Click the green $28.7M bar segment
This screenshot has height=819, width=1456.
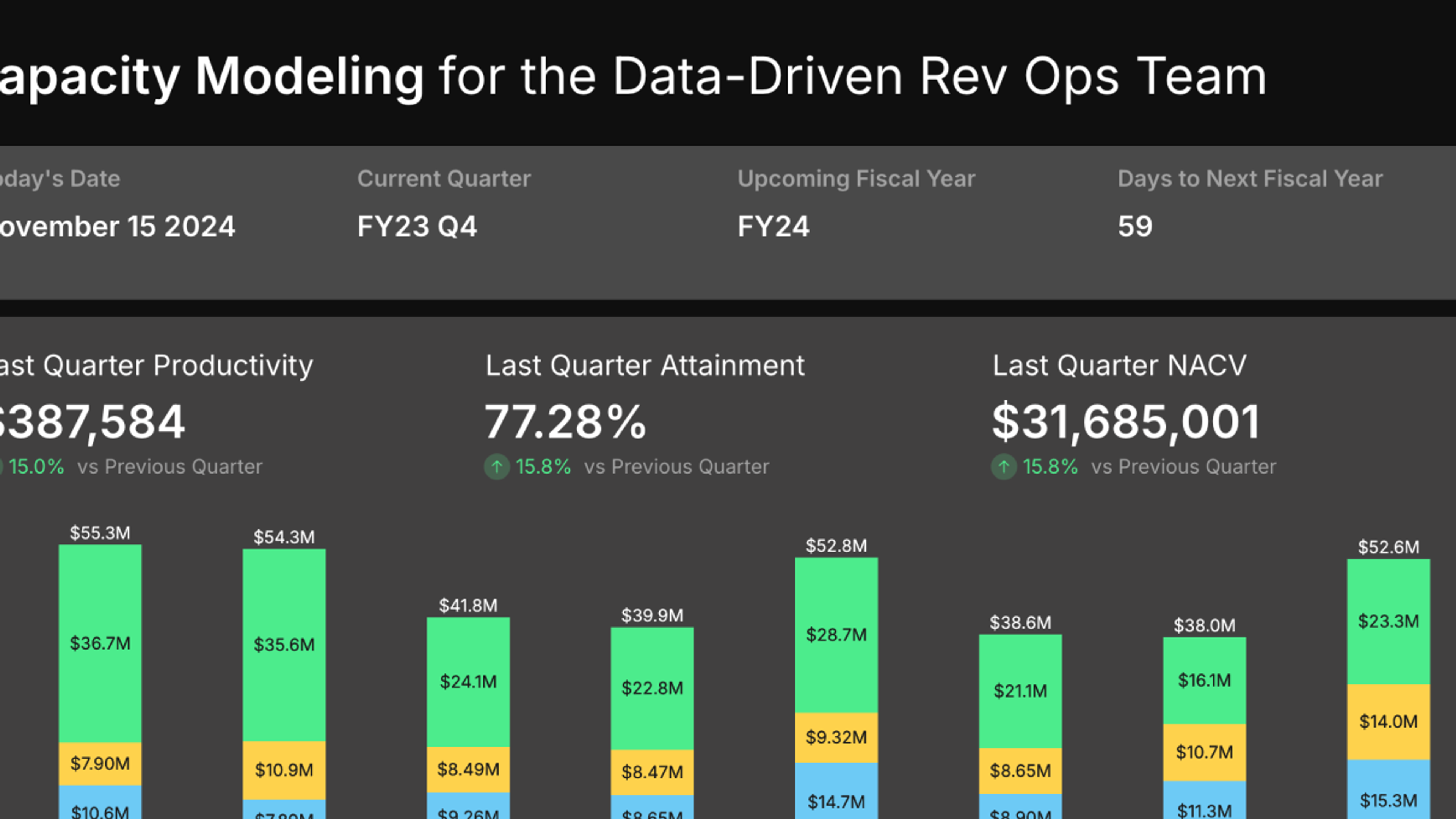(x=836, y=635)
